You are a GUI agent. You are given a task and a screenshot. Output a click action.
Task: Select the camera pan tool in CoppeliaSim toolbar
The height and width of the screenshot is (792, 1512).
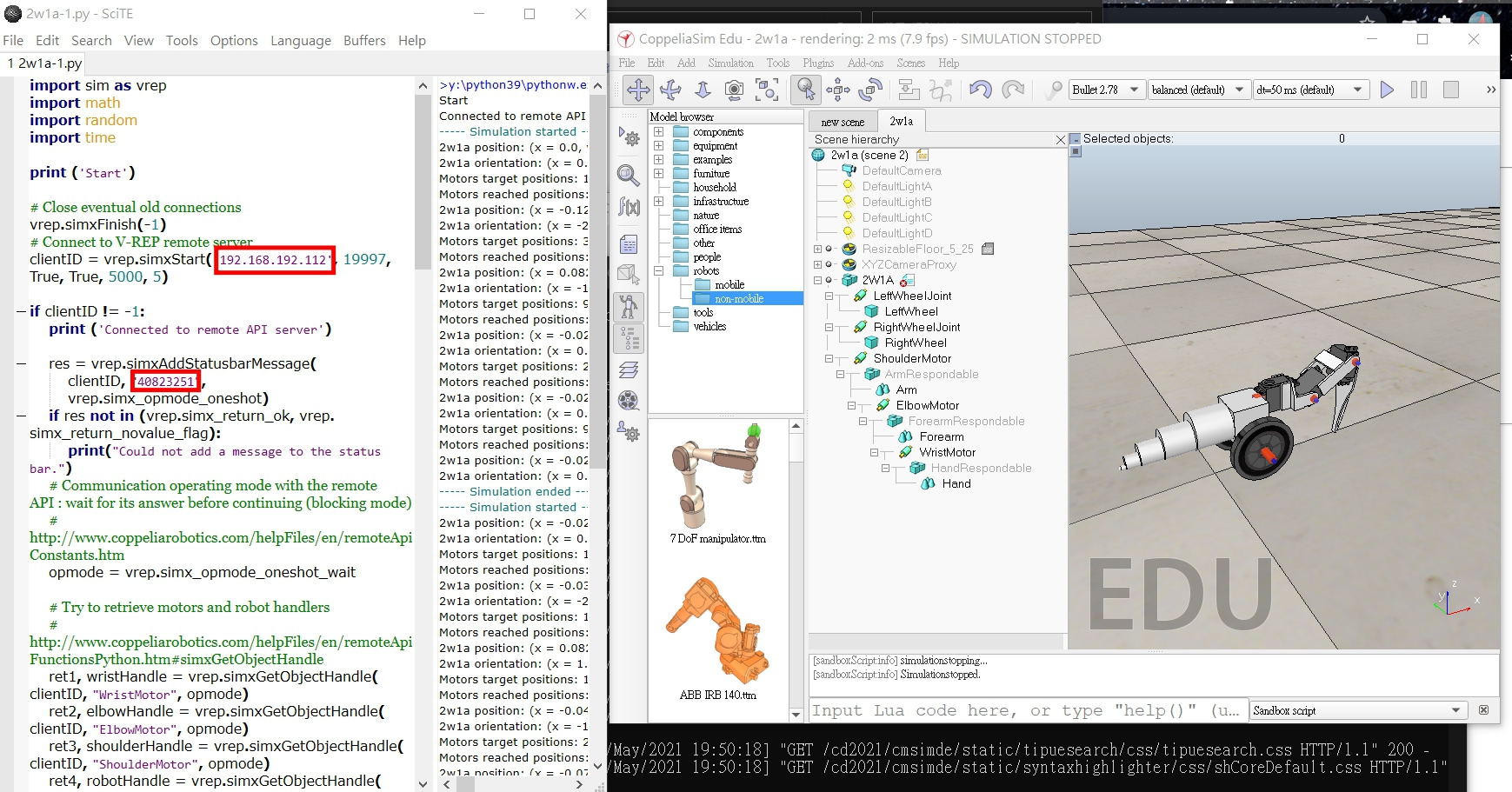(638, 90)
